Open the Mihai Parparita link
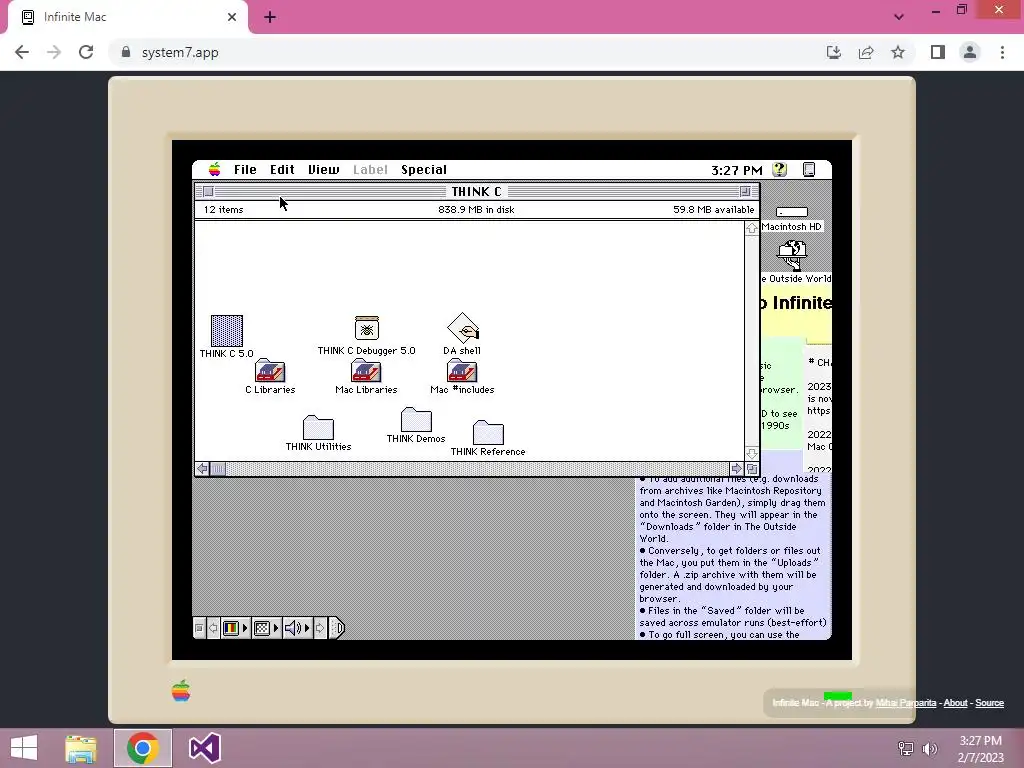1024x768 pixels. [x=906, y=703]
